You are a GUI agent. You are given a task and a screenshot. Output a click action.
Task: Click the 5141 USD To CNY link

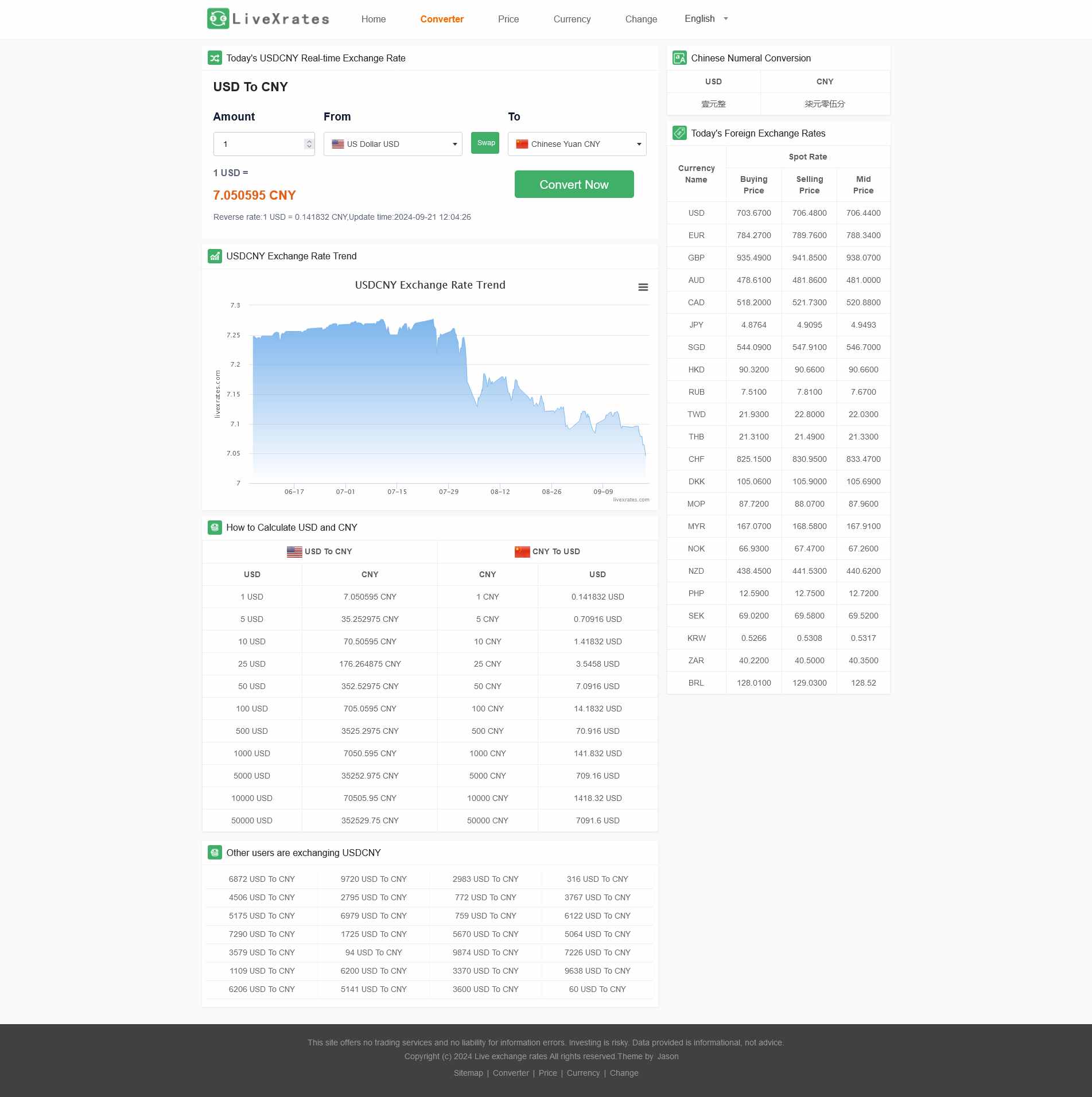(x=374, y=989)
